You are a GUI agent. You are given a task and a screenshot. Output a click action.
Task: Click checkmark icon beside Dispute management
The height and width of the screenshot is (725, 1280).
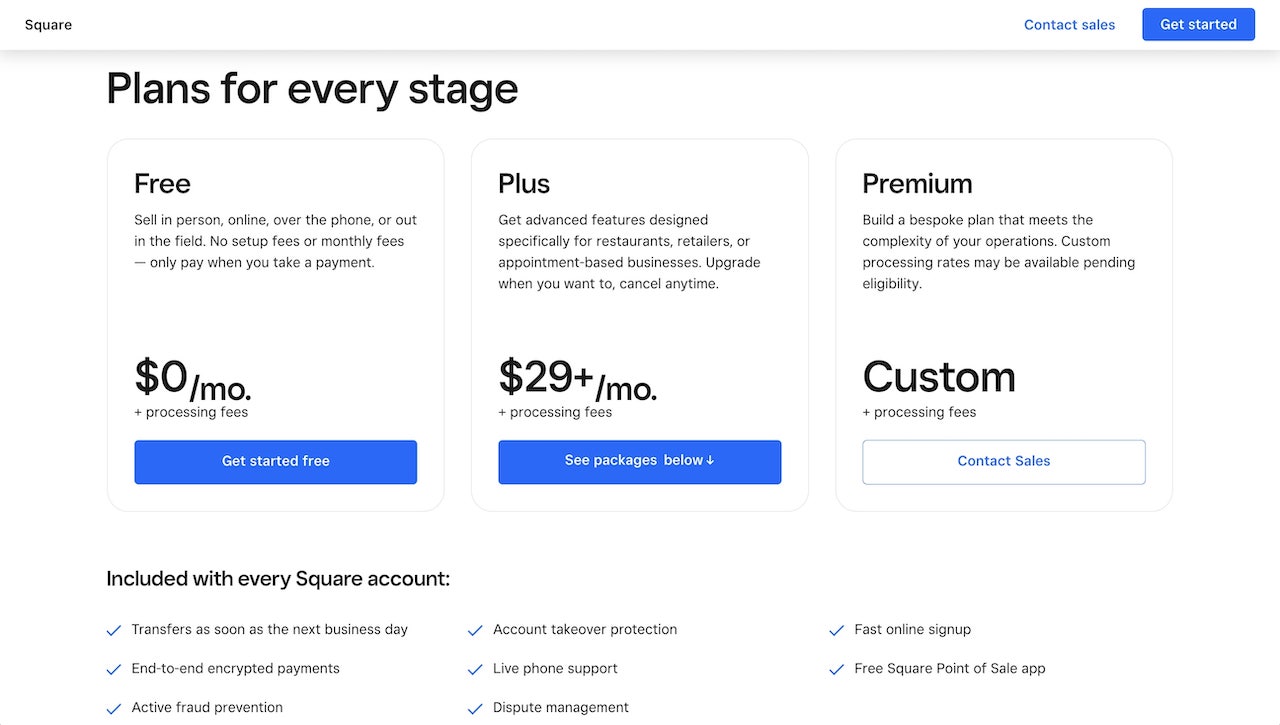tap(476, 708)
